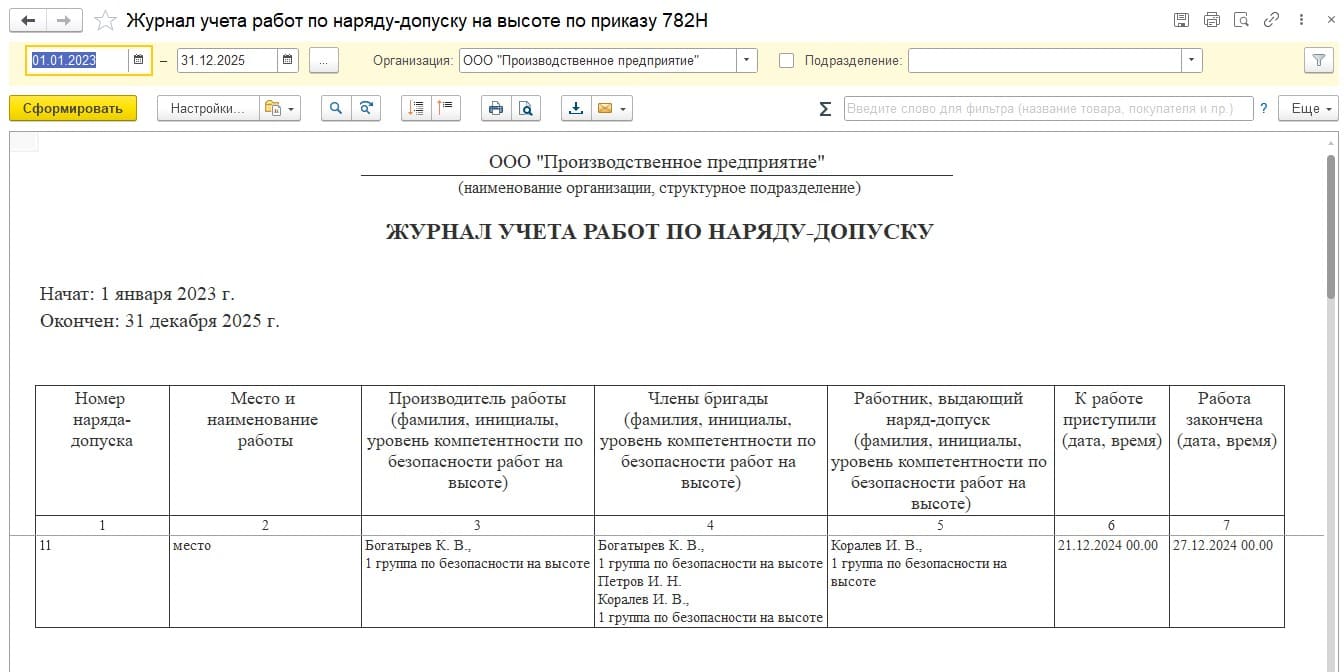Expand all report groups
The height and width of the screenshot is (672, 1344).
point(416,109)
